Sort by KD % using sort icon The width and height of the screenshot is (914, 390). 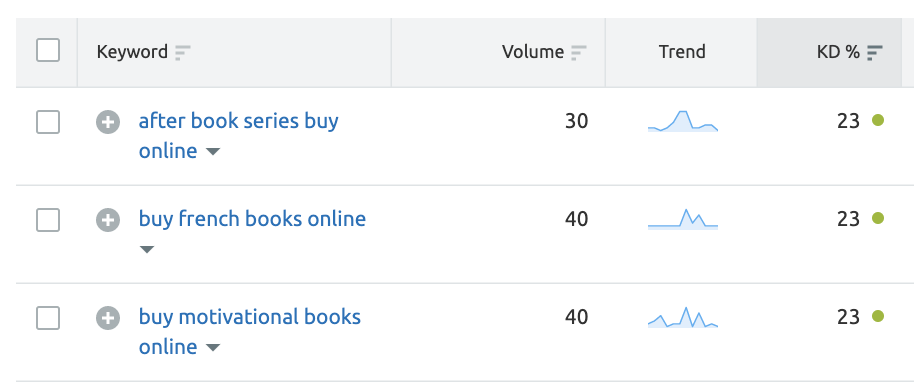point(874,52)
